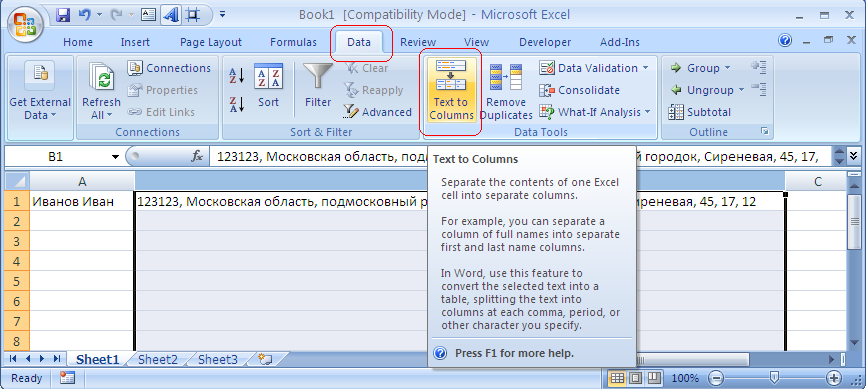Open Advanced filter options
Image resolution: width=866 pixels, height=389 pixels.
click(x=377, y=112)
